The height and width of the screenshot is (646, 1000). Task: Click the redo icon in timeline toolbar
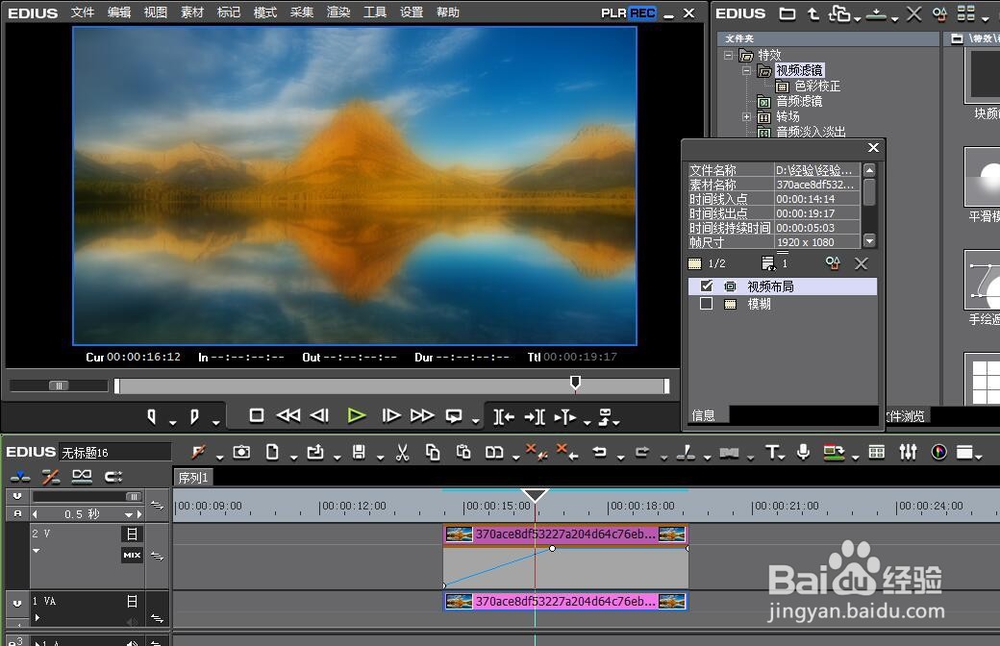click(642, 452)
